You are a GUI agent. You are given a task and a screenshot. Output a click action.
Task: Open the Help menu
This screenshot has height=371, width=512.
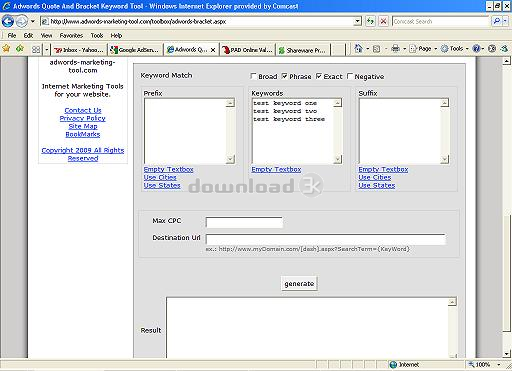(x=116, y=35)
